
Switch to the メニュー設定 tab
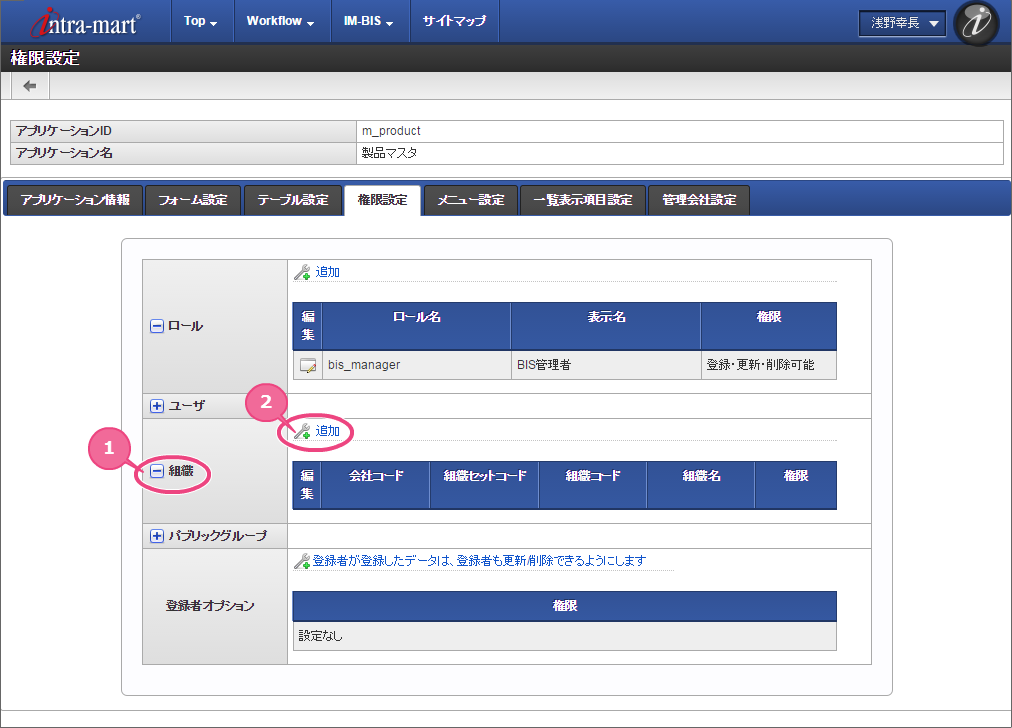[471, 200]
